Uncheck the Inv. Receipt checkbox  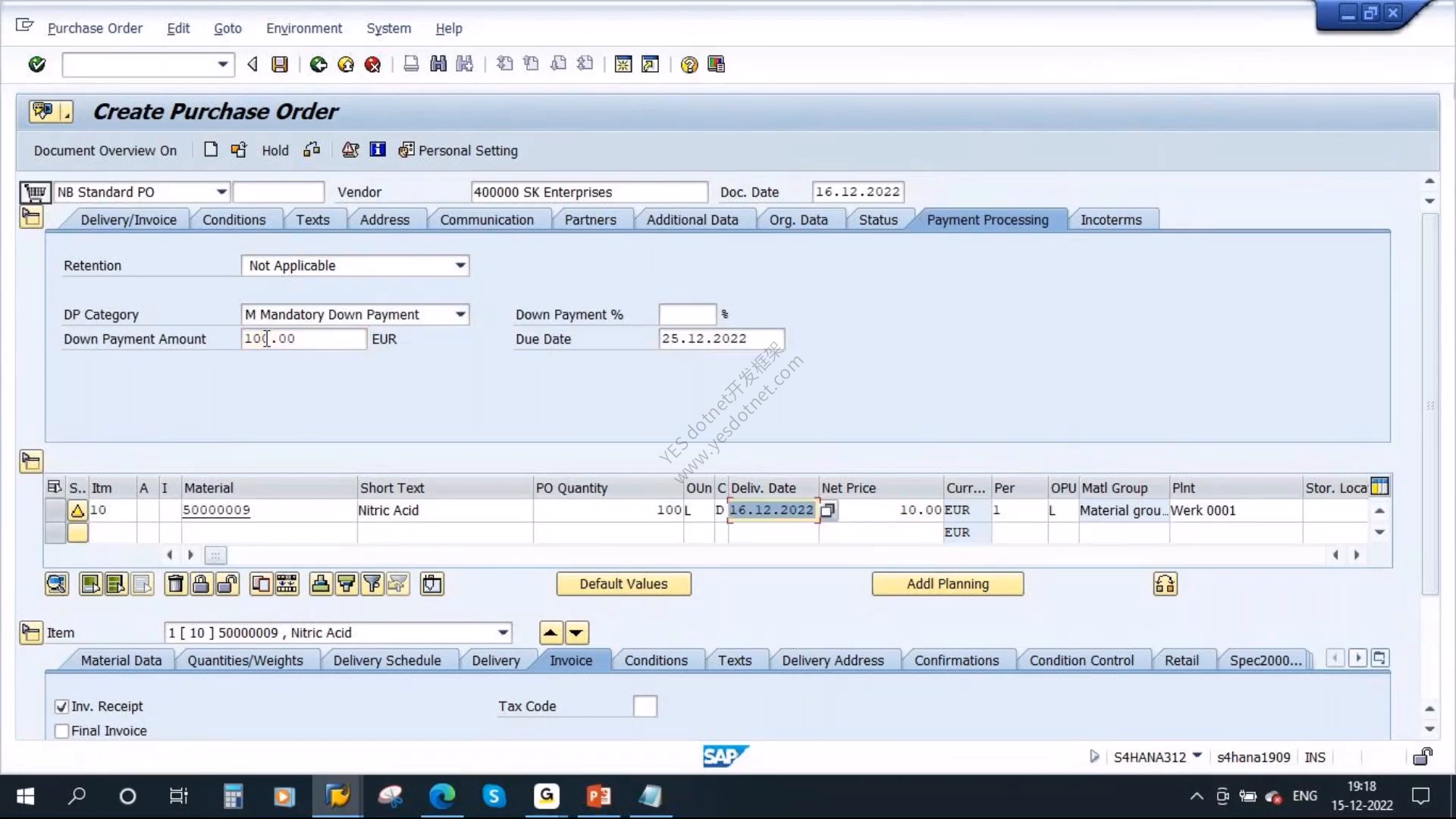(62, 707)
